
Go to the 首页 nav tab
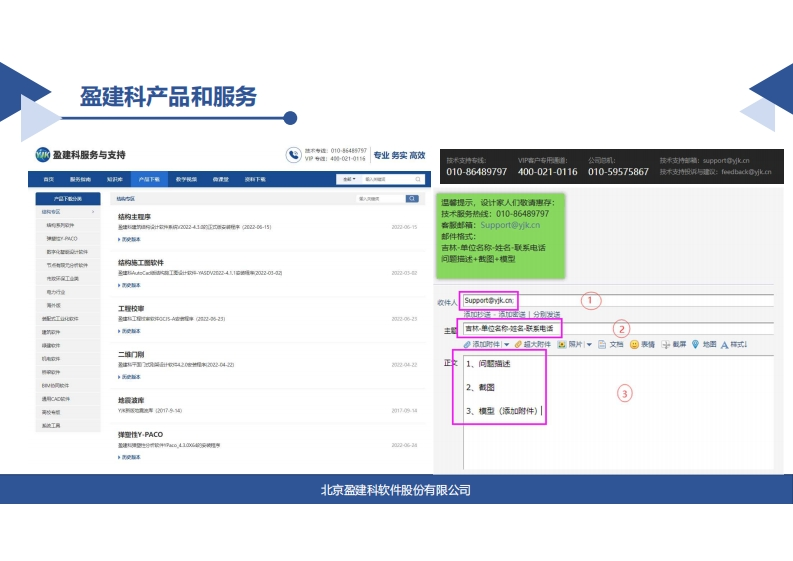pyautogui.click(x=49, y=180)
